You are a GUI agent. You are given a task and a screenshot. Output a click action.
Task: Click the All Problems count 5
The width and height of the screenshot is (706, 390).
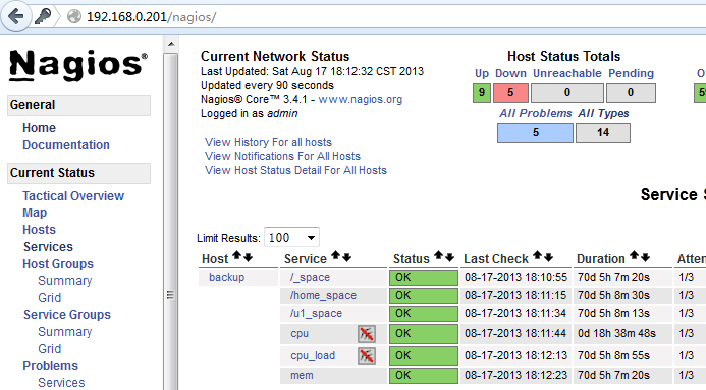pos(535,133)
